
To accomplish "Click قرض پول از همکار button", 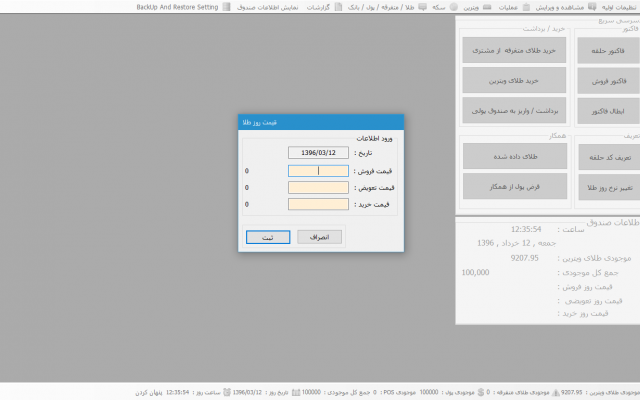I will tap(515, 187).
